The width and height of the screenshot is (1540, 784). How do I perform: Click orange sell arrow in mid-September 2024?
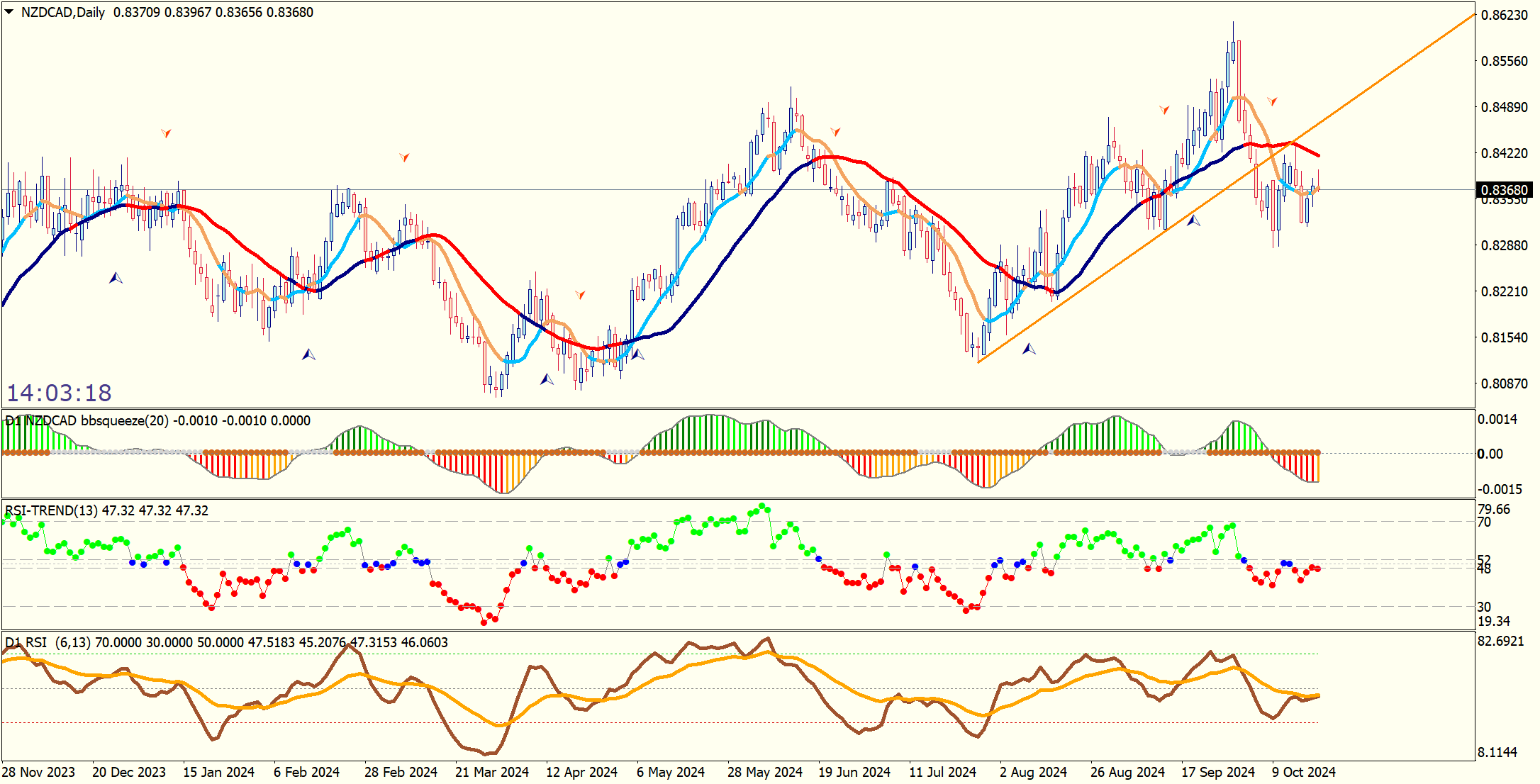click(x=1164, y=110)
